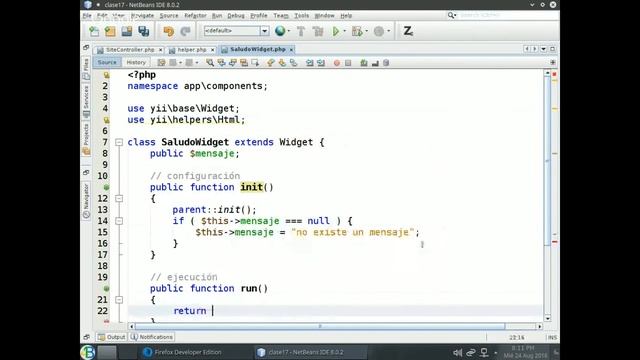The width and height of the screenshot is (640, 360).
Task: Click the Debug Project icon
Action: click(357, 31)
